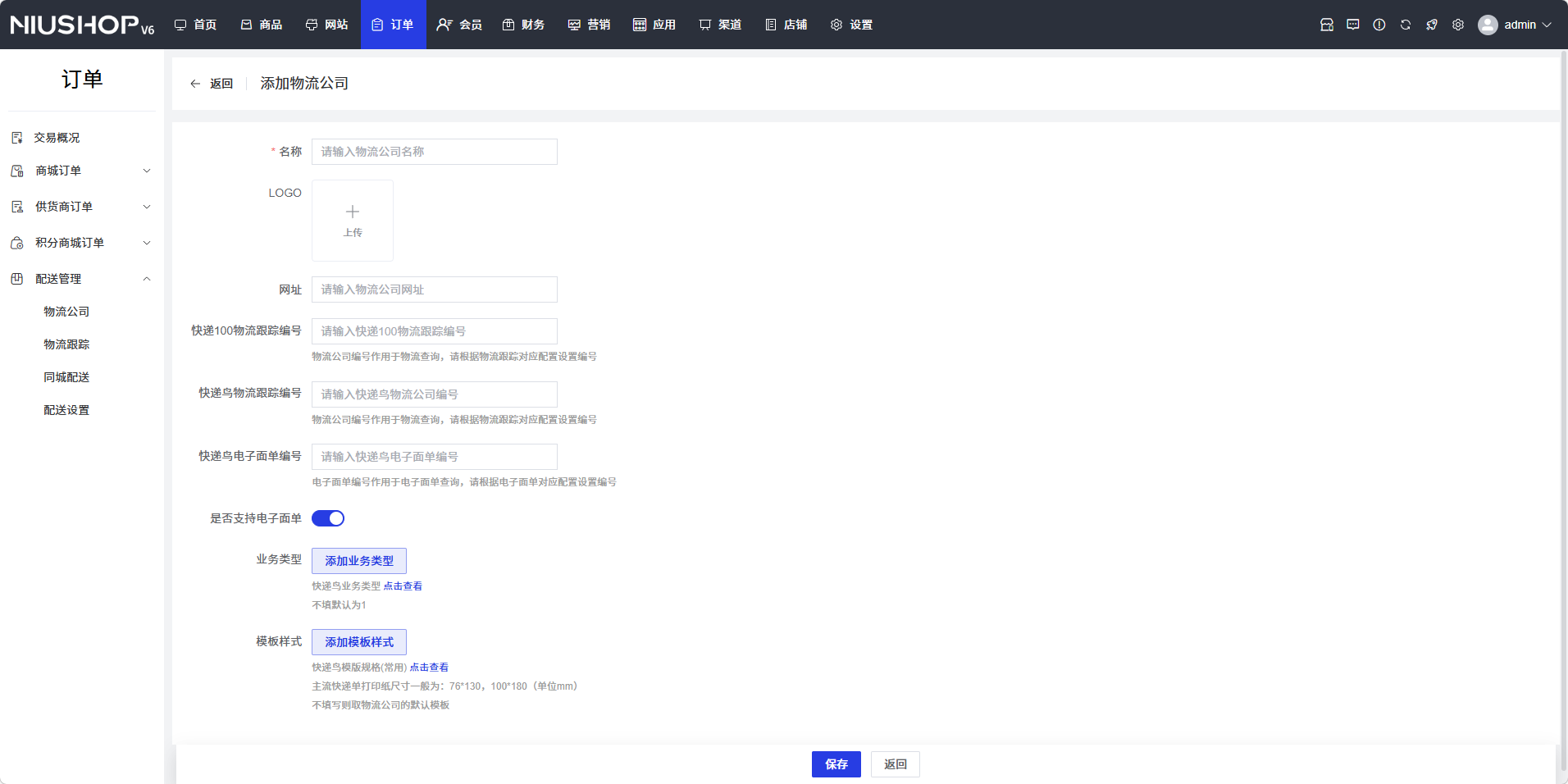Click the rocket icon in header
This screenshot has width=1568, height=784.
tap(1431, 25)
